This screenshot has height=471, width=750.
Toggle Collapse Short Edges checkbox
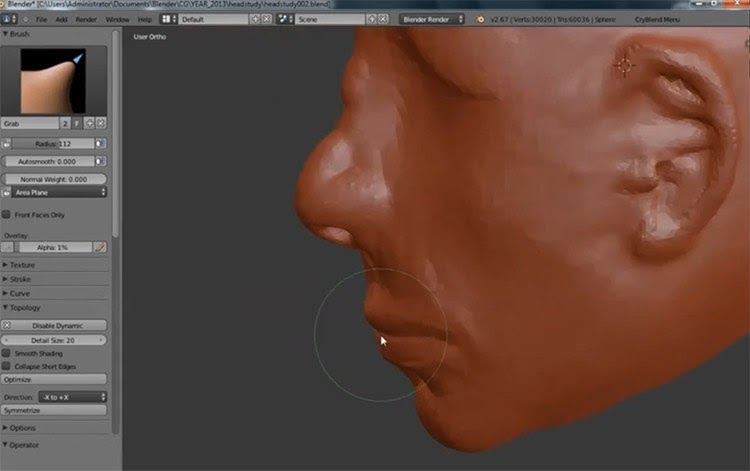[6, 366]
